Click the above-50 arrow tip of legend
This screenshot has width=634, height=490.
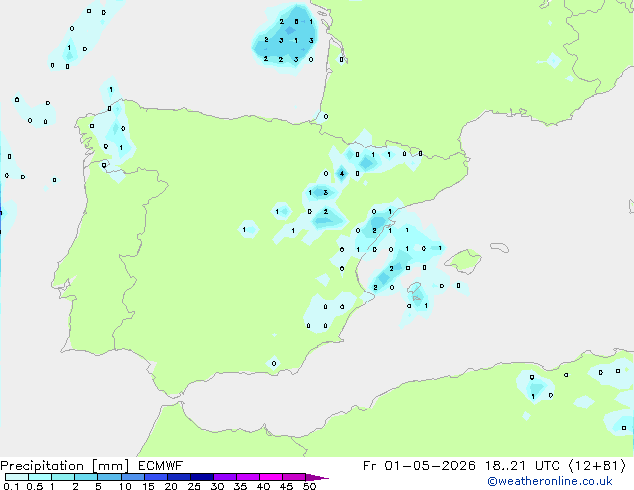(x=317, y=477)
